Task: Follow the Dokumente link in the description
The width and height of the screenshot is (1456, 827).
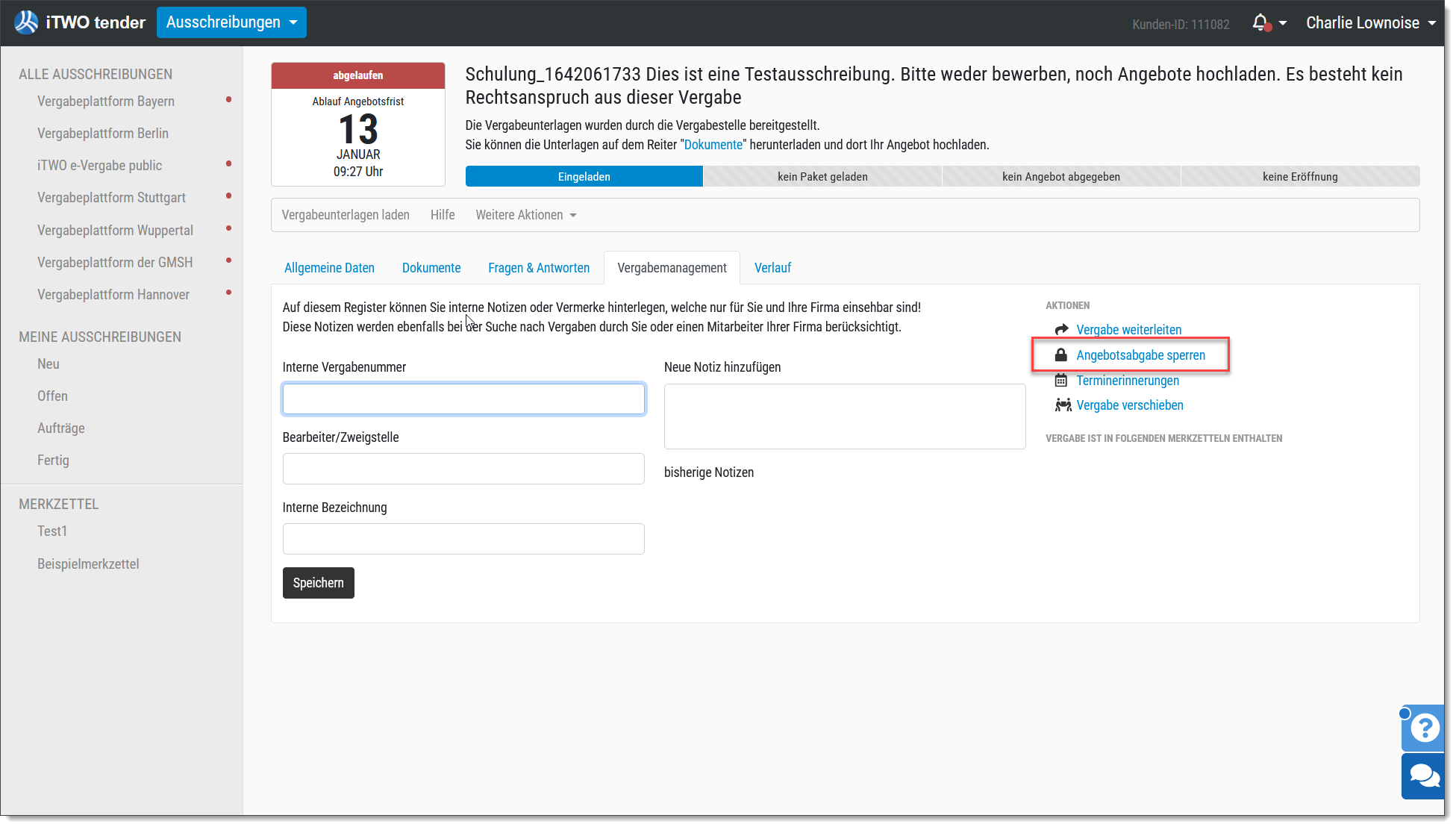Action: click(x=713, y=145)
